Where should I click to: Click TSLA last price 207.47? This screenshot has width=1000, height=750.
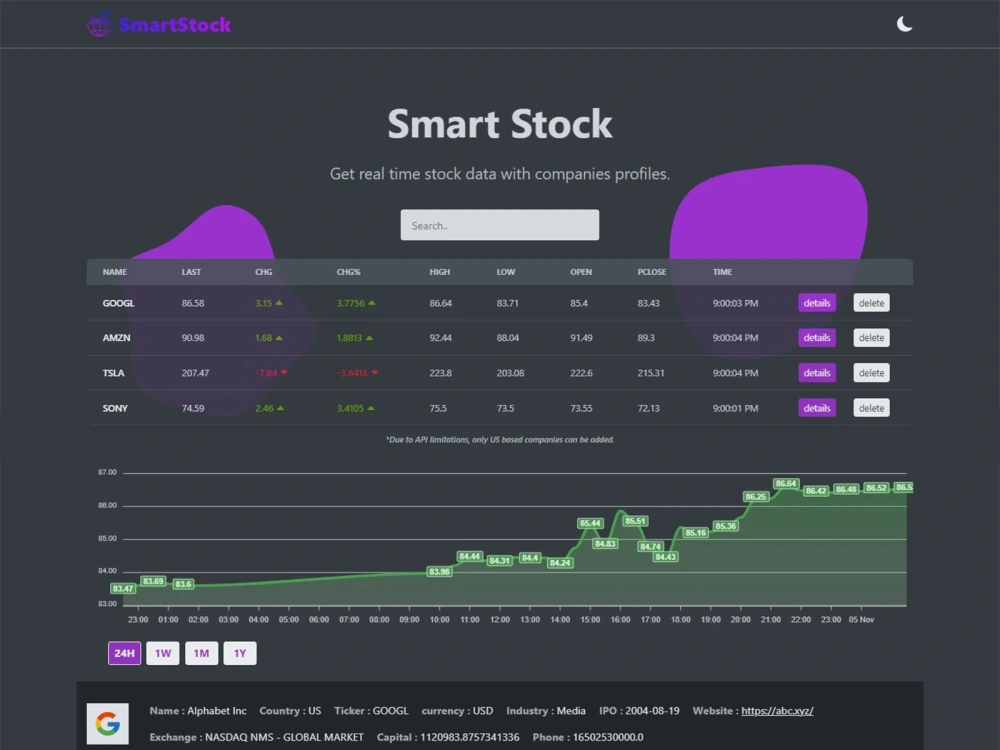tap(195, 372)
